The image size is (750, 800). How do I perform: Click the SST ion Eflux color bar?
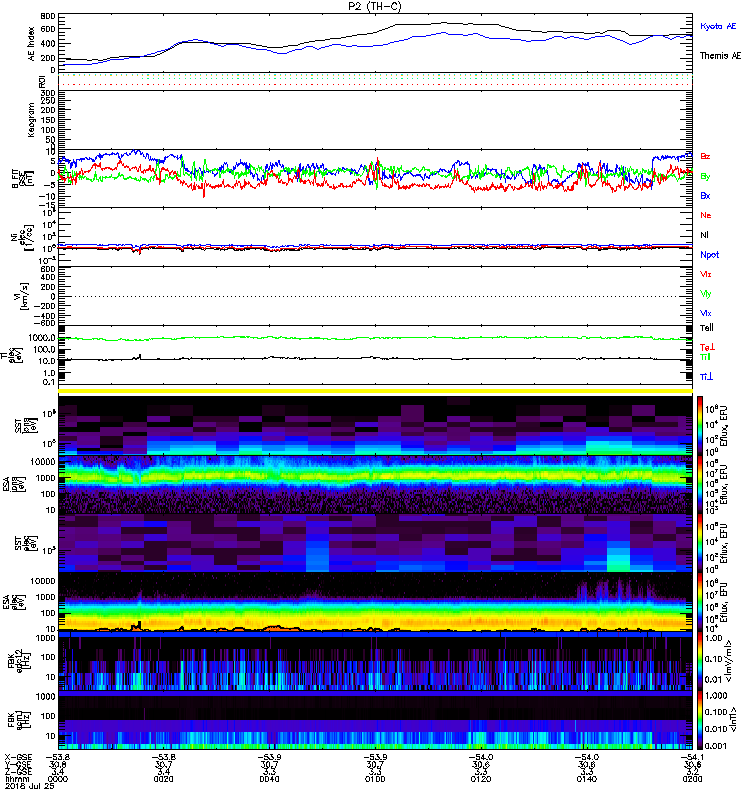(x=700, y=425)
